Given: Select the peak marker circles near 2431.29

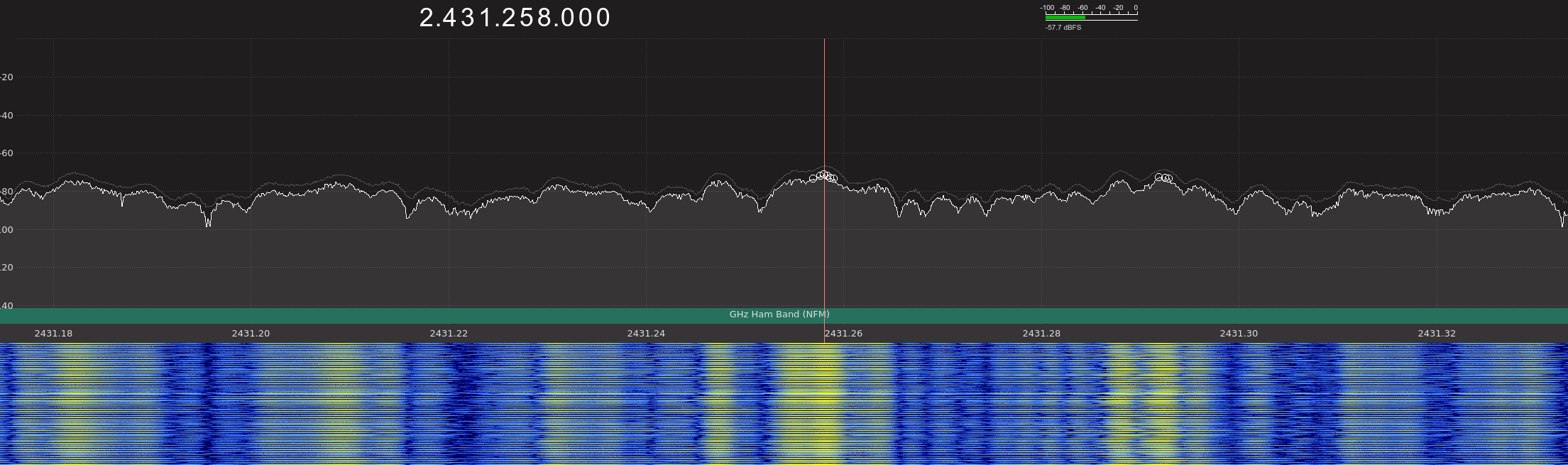Looking at the screenshot, I should (1163, 177).
